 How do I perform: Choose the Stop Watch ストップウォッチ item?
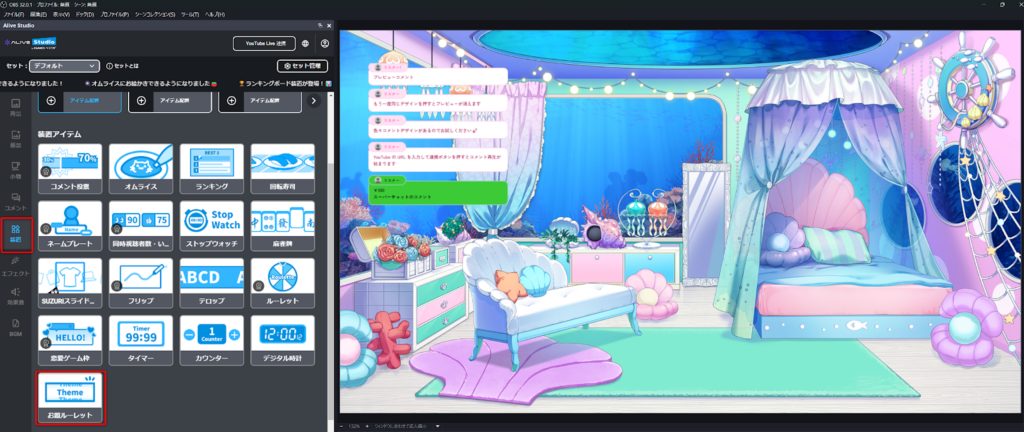[211, 225]
